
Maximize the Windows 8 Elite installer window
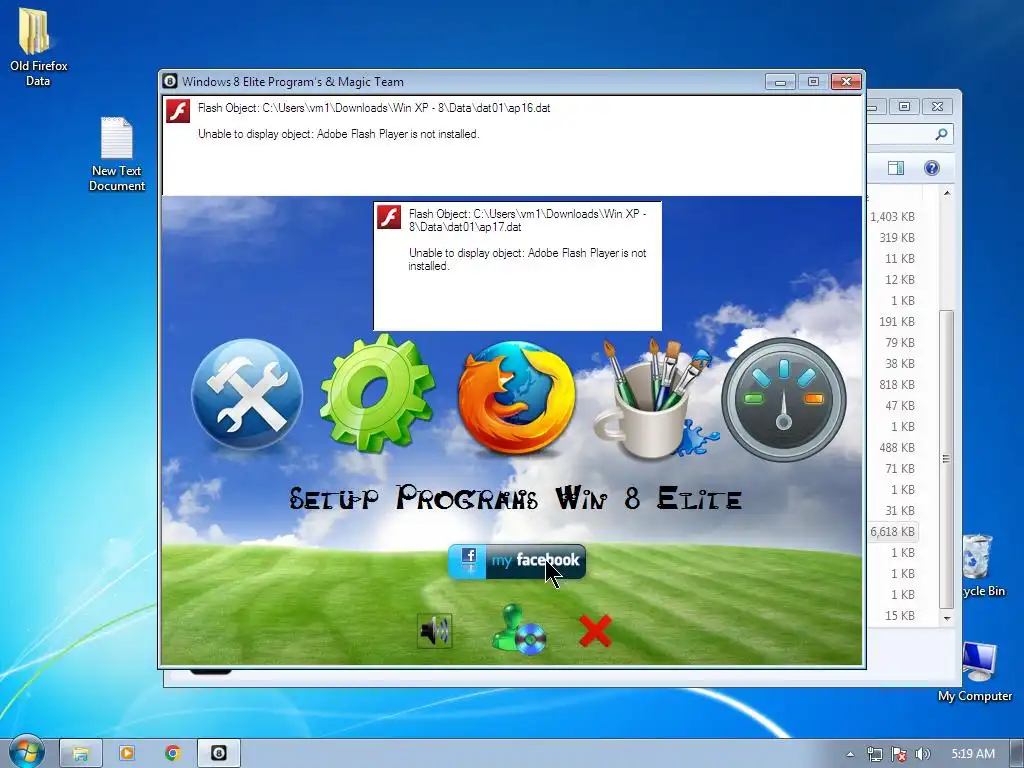coord(813,82)
